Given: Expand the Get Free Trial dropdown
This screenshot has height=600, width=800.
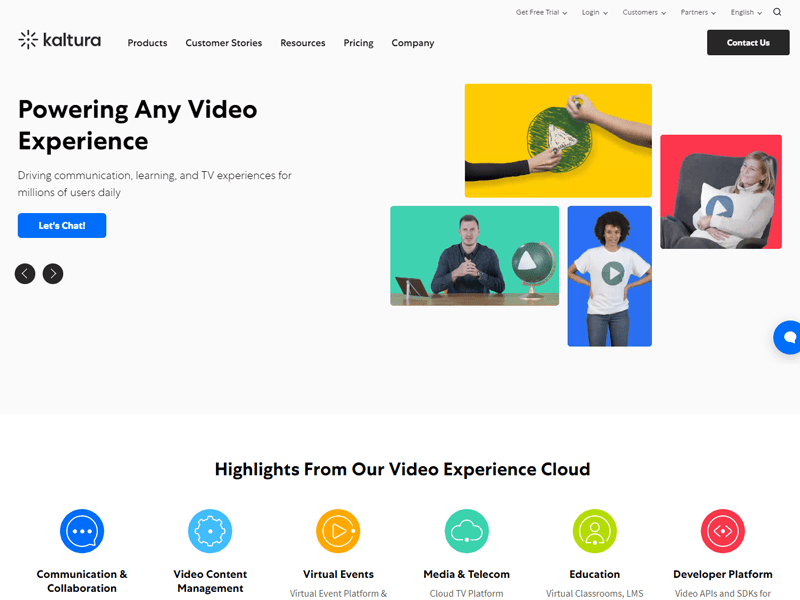Looking at the screenshot, I should (x=541, y=12).
